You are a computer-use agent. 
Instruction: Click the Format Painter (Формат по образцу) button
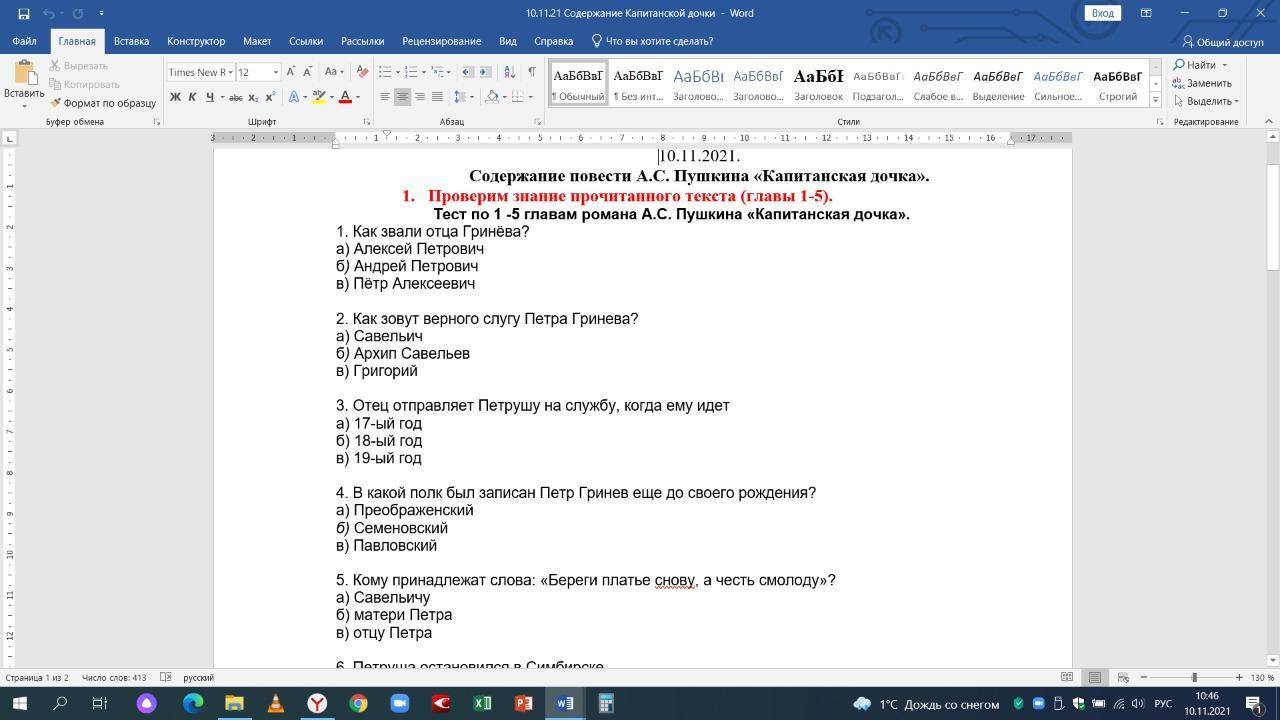coord(104,103)
